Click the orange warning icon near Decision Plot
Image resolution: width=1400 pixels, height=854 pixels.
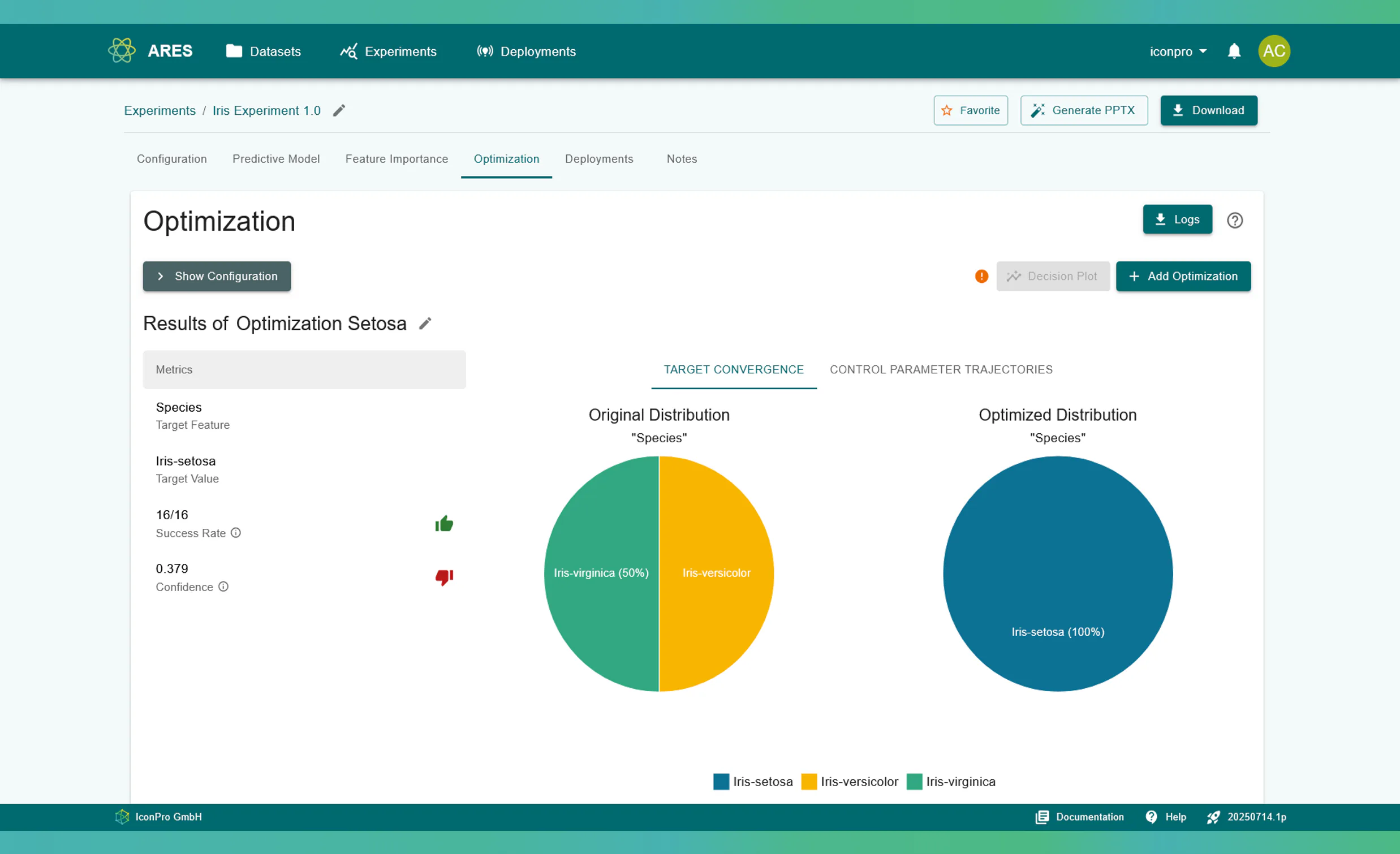(x=981, y=276)
